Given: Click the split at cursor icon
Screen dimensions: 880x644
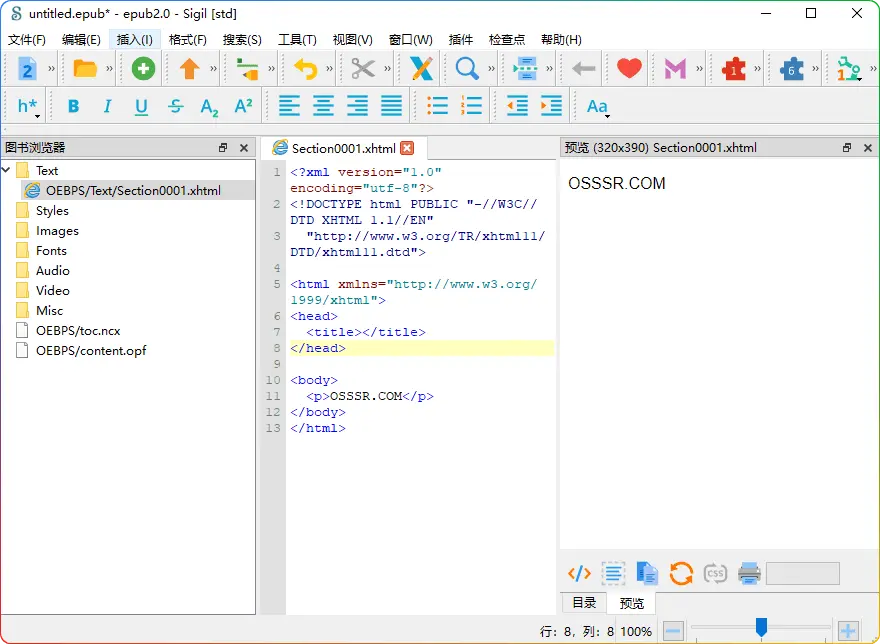Looking at the screenshot, I should [x=525, y=69].
